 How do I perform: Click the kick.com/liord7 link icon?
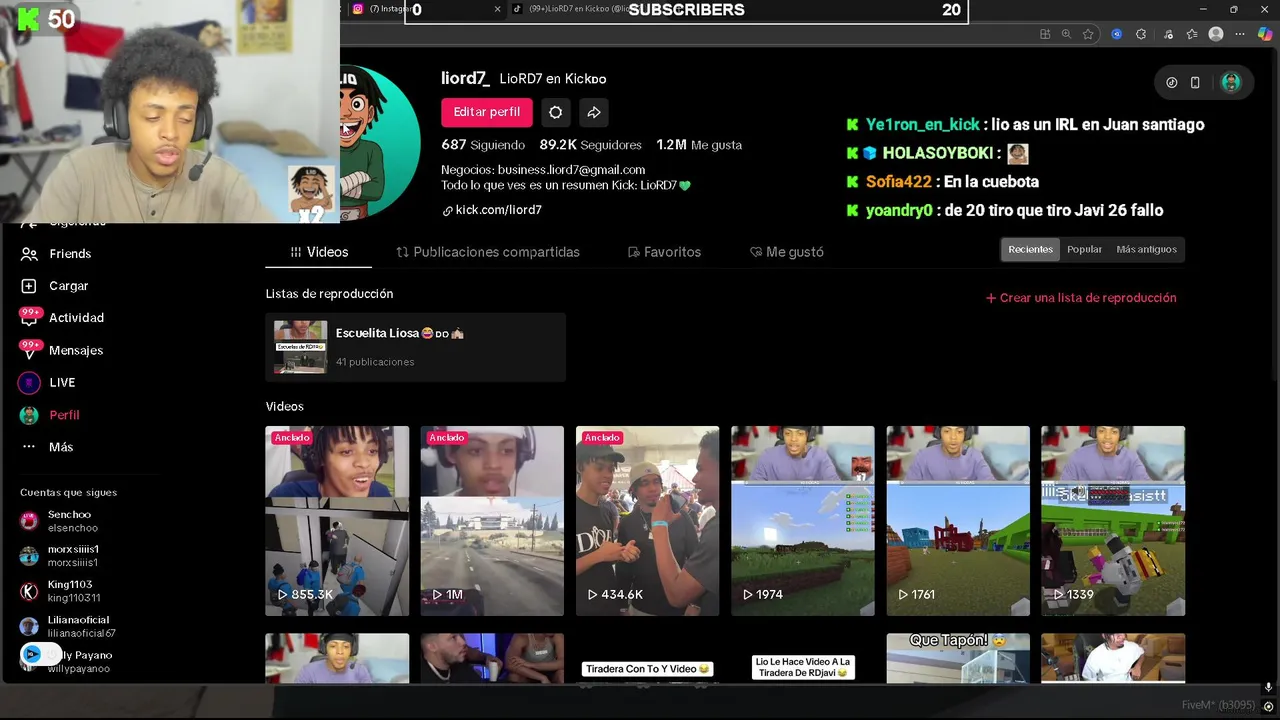point(448,211)
